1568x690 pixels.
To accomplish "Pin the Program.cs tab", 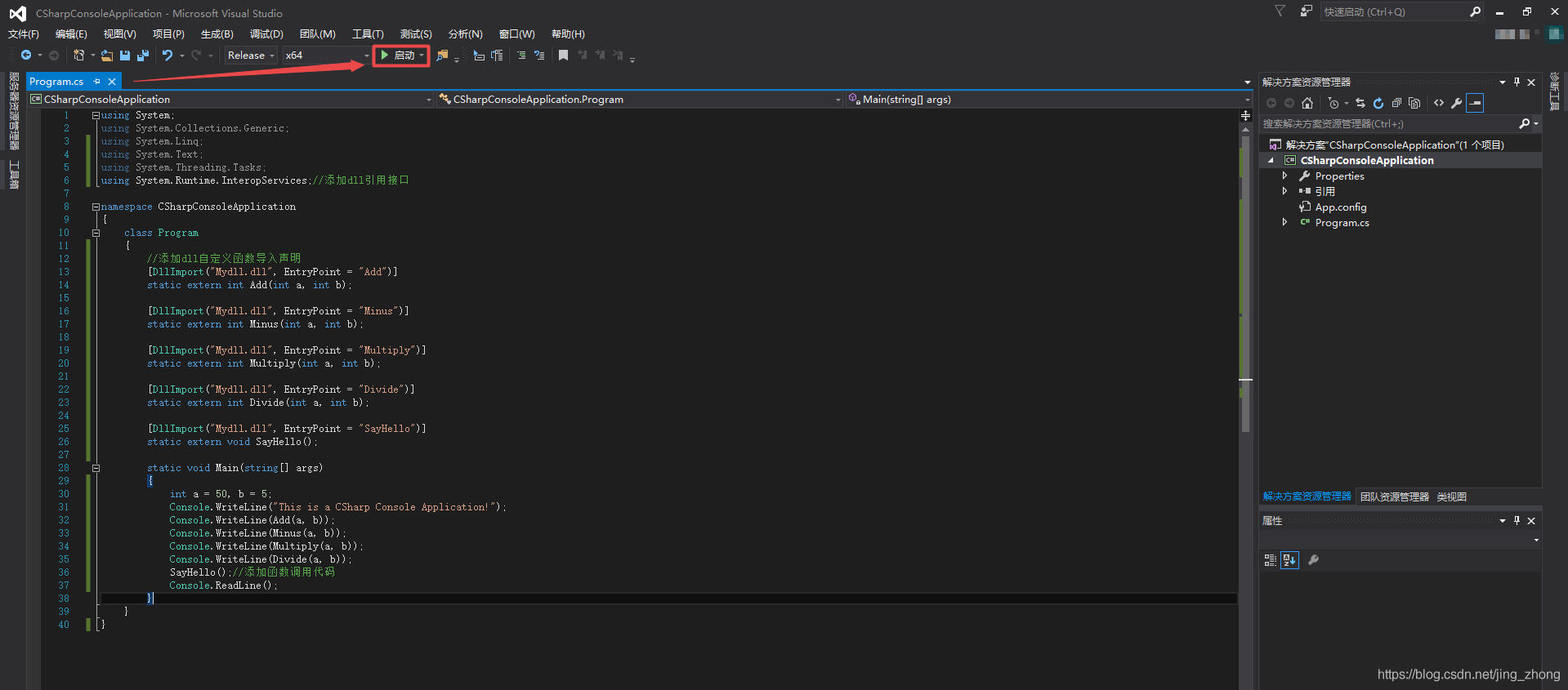I will tap(96, 82).
